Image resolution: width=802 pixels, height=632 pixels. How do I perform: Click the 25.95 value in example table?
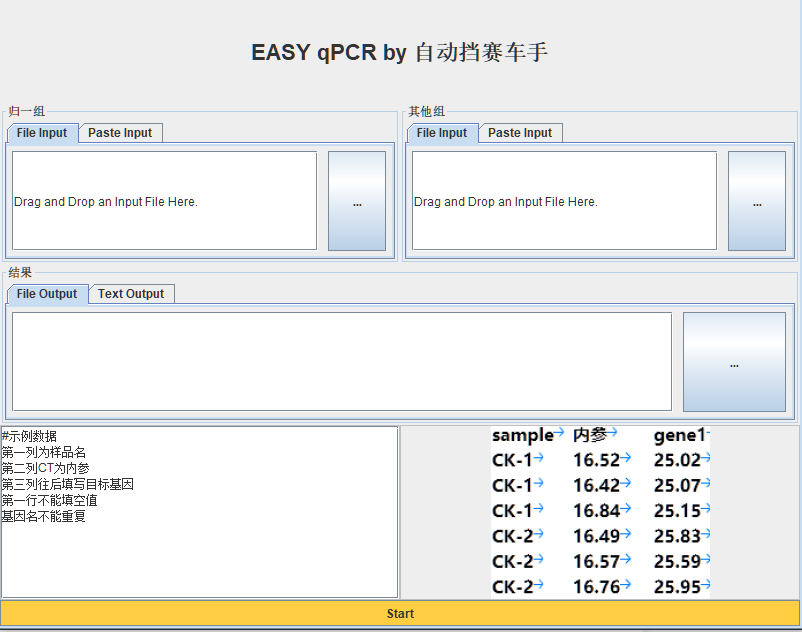click(677, 587)
